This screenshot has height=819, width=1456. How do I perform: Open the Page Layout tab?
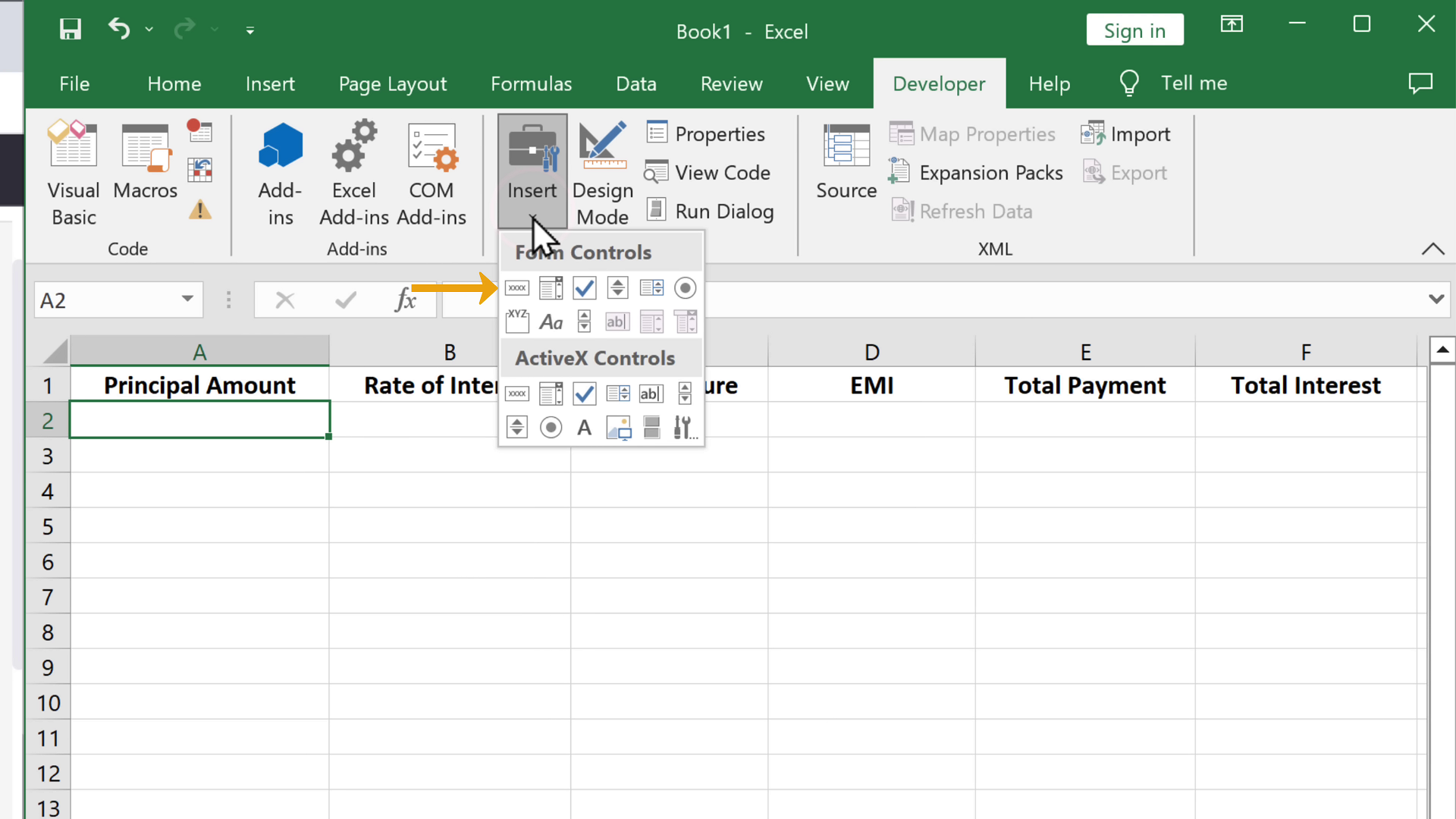(392, 83)
